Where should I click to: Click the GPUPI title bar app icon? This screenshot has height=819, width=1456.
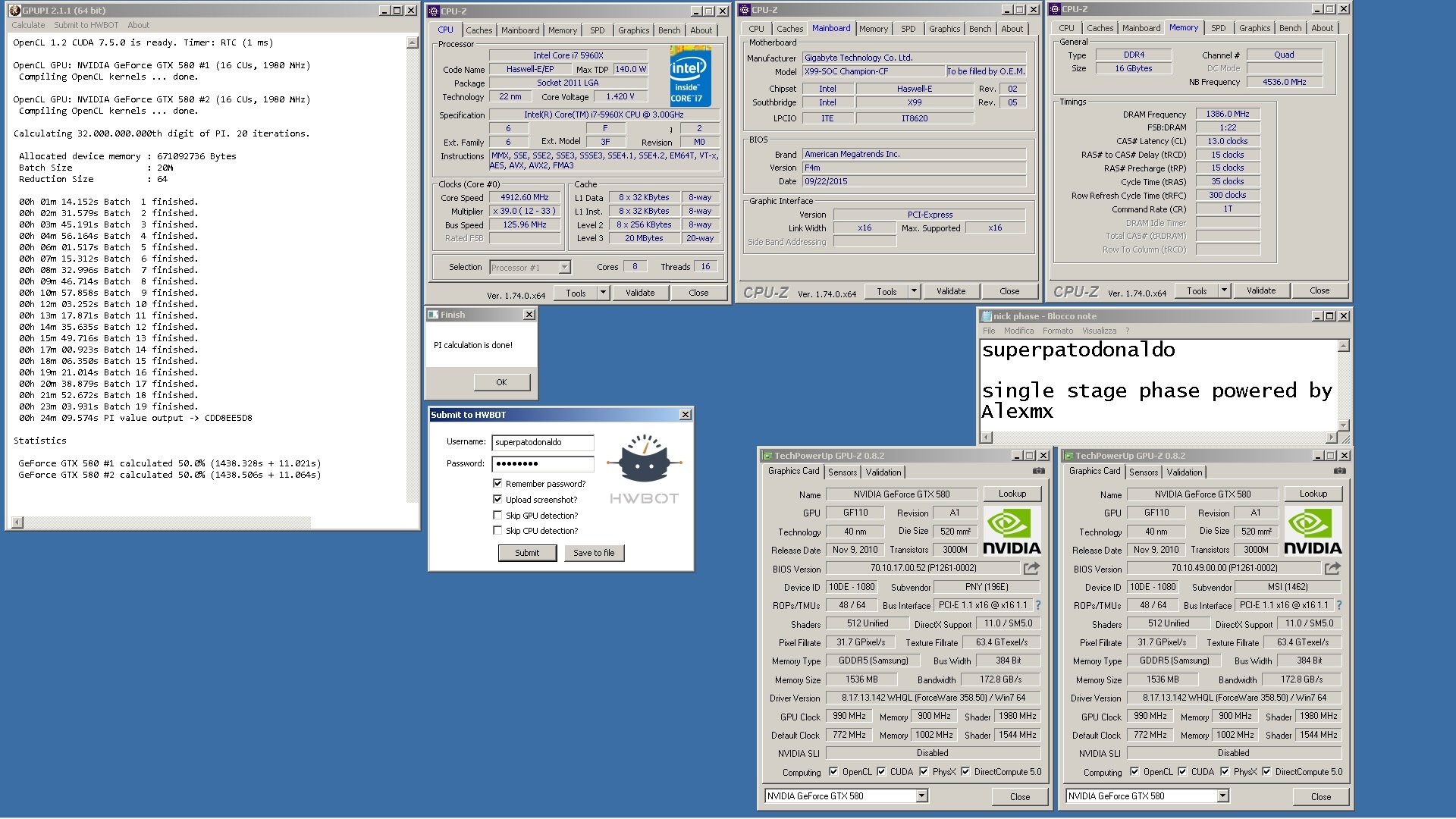pyautogui.click(x=14, y=11)
